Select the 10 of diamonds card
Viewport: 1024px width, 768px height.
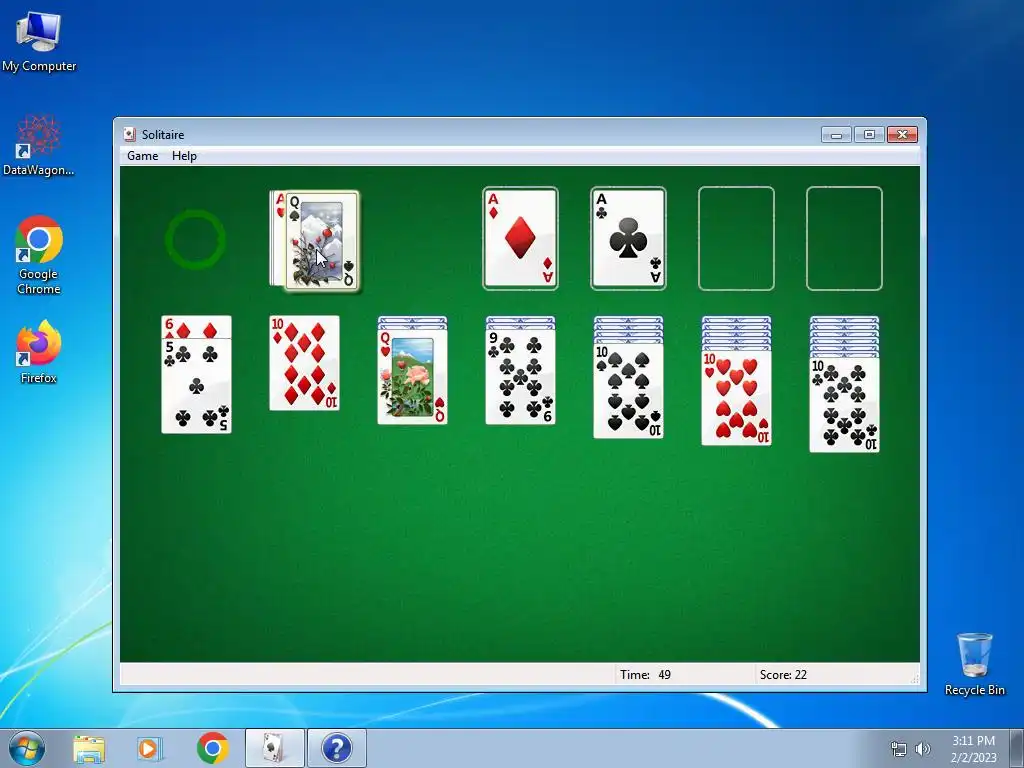point(304,363)
